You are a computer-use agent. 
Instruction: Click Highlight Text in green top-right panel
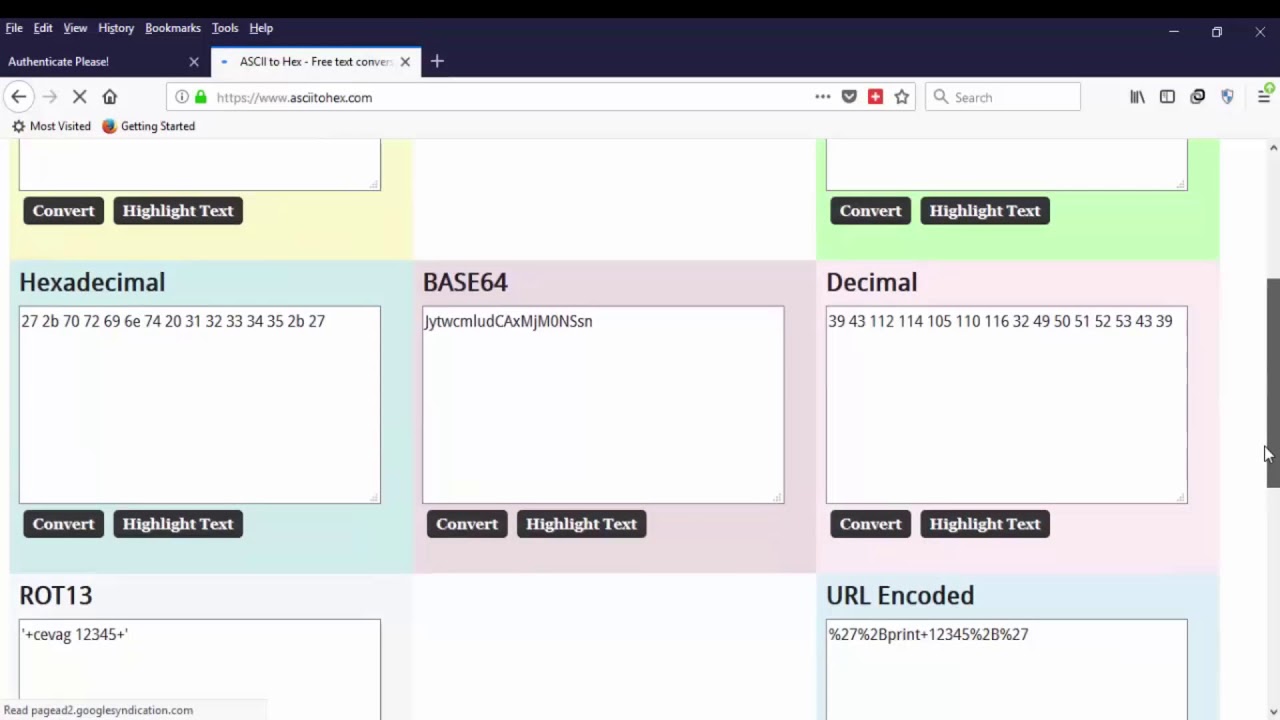tap(985, 211)
